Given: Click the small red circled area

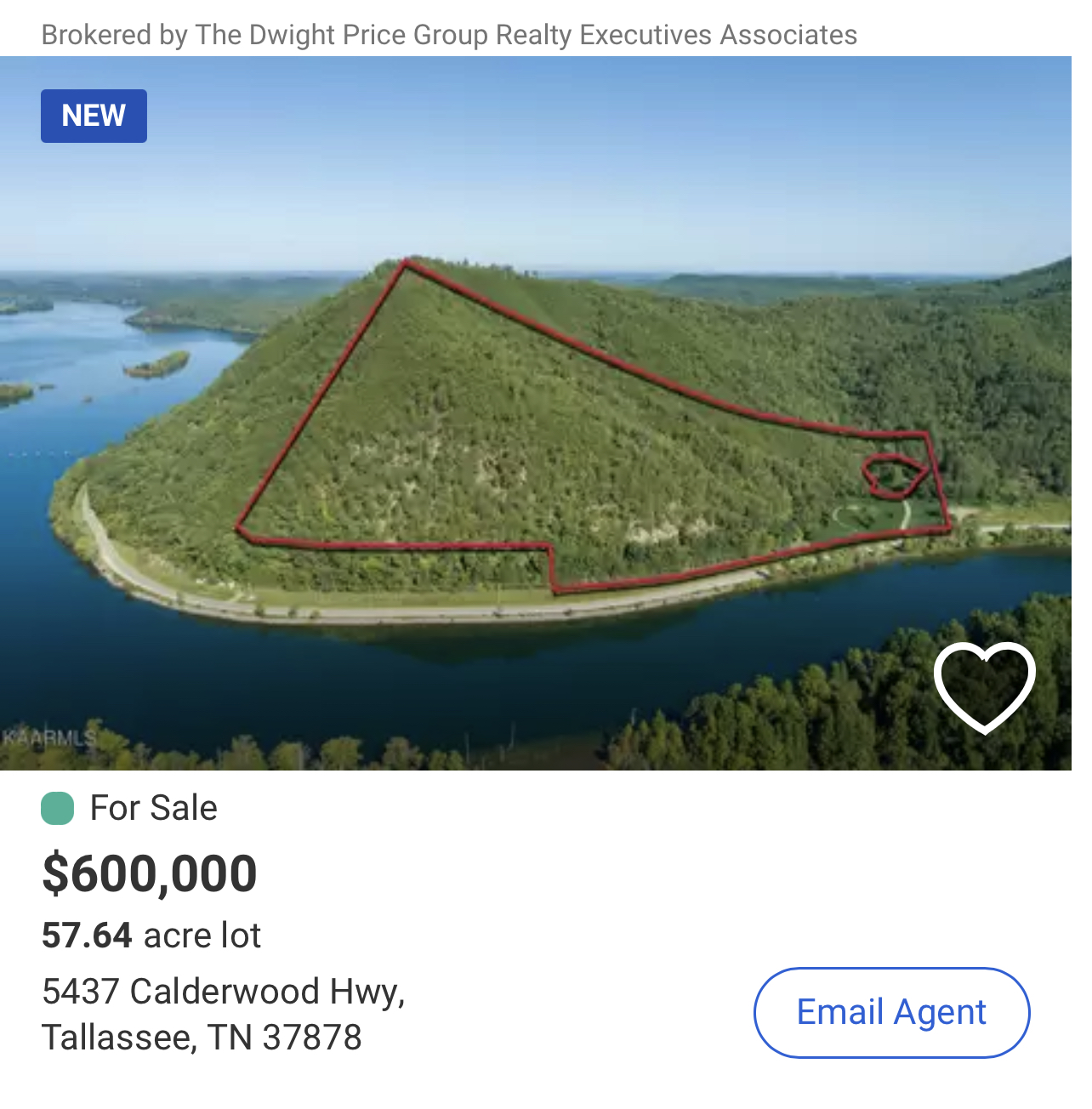Looking at the screenshot, I should (x=893, y=475).
